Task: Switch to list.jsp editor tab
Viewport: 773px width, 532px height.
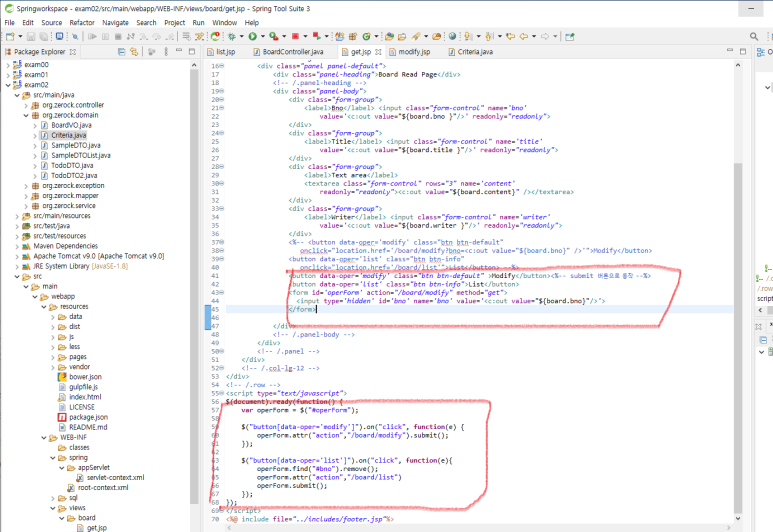Action: point(221,52)
